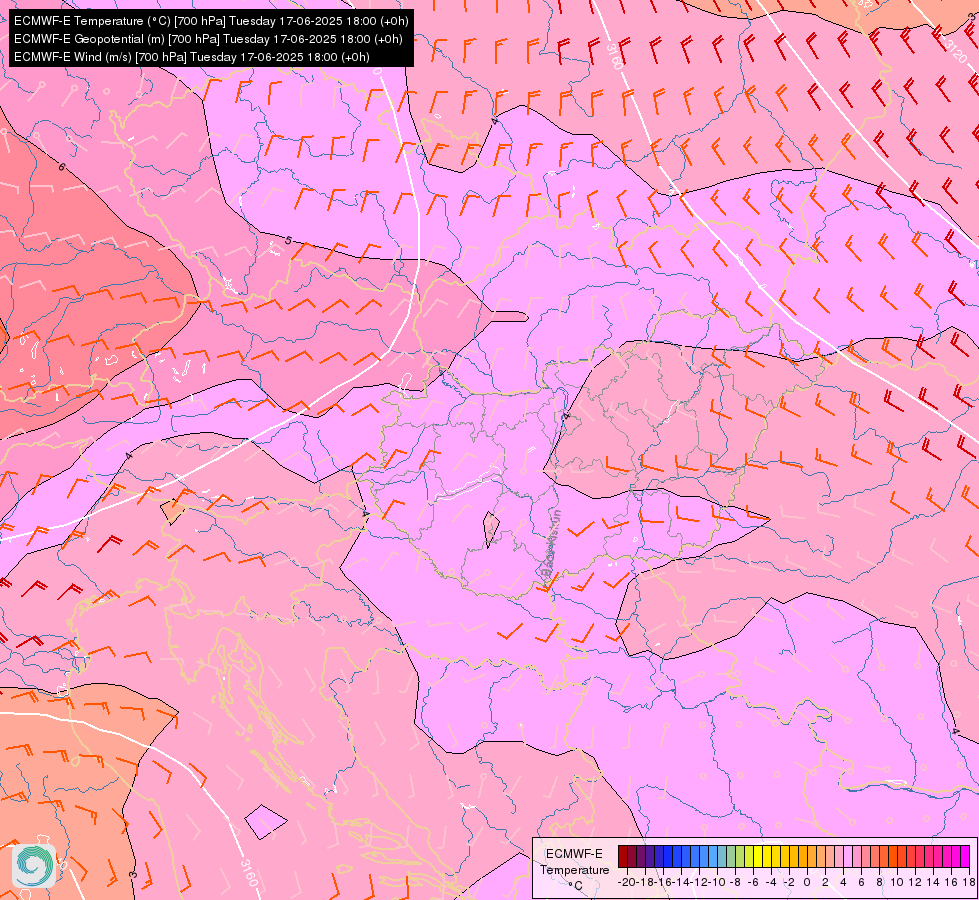Click the isotherm label 5
This screenshot has height=900, width=979.
tap(288, 240)
